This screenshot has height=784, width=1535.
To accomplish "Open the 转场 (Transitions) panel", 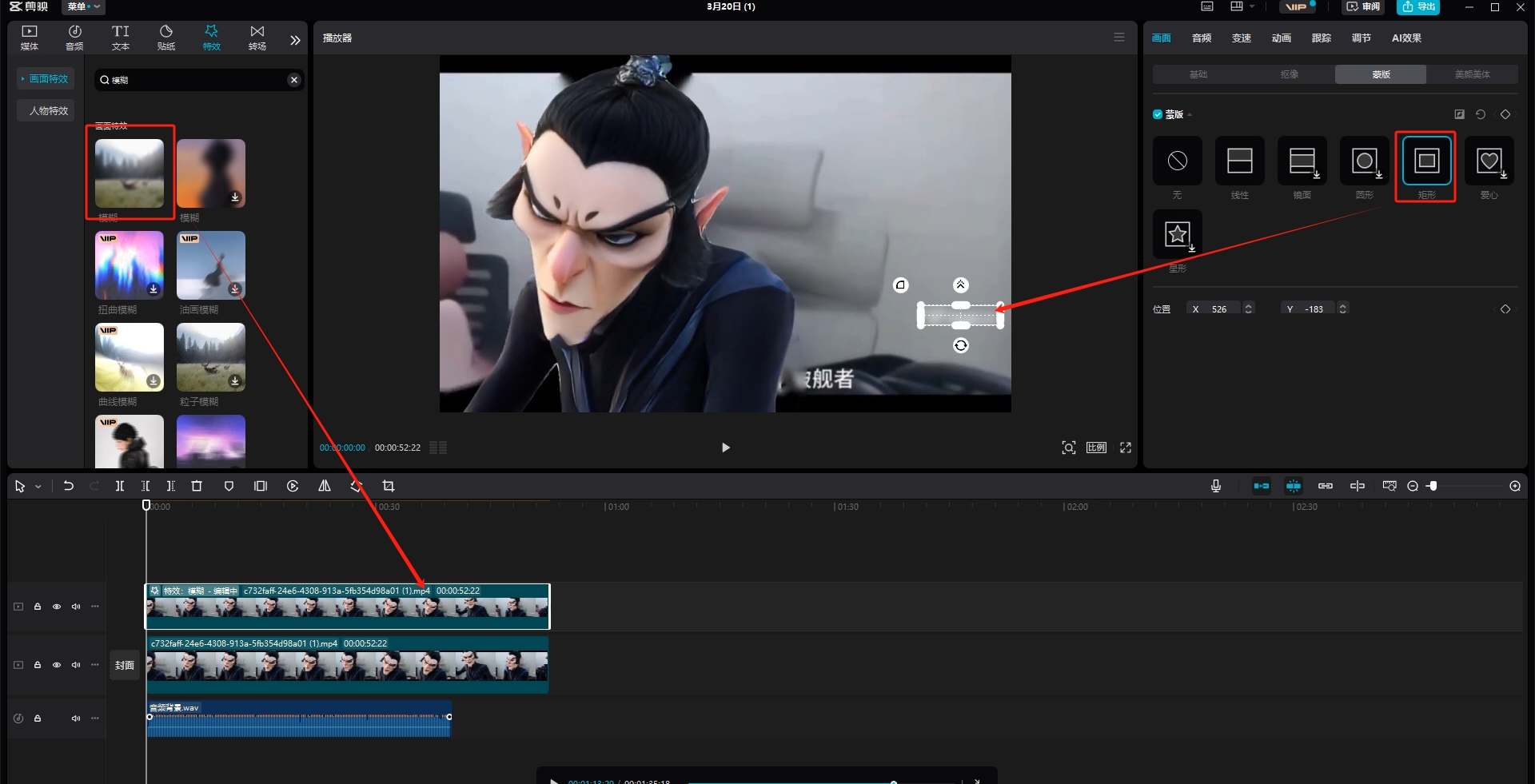I will (x=257, y=38).
